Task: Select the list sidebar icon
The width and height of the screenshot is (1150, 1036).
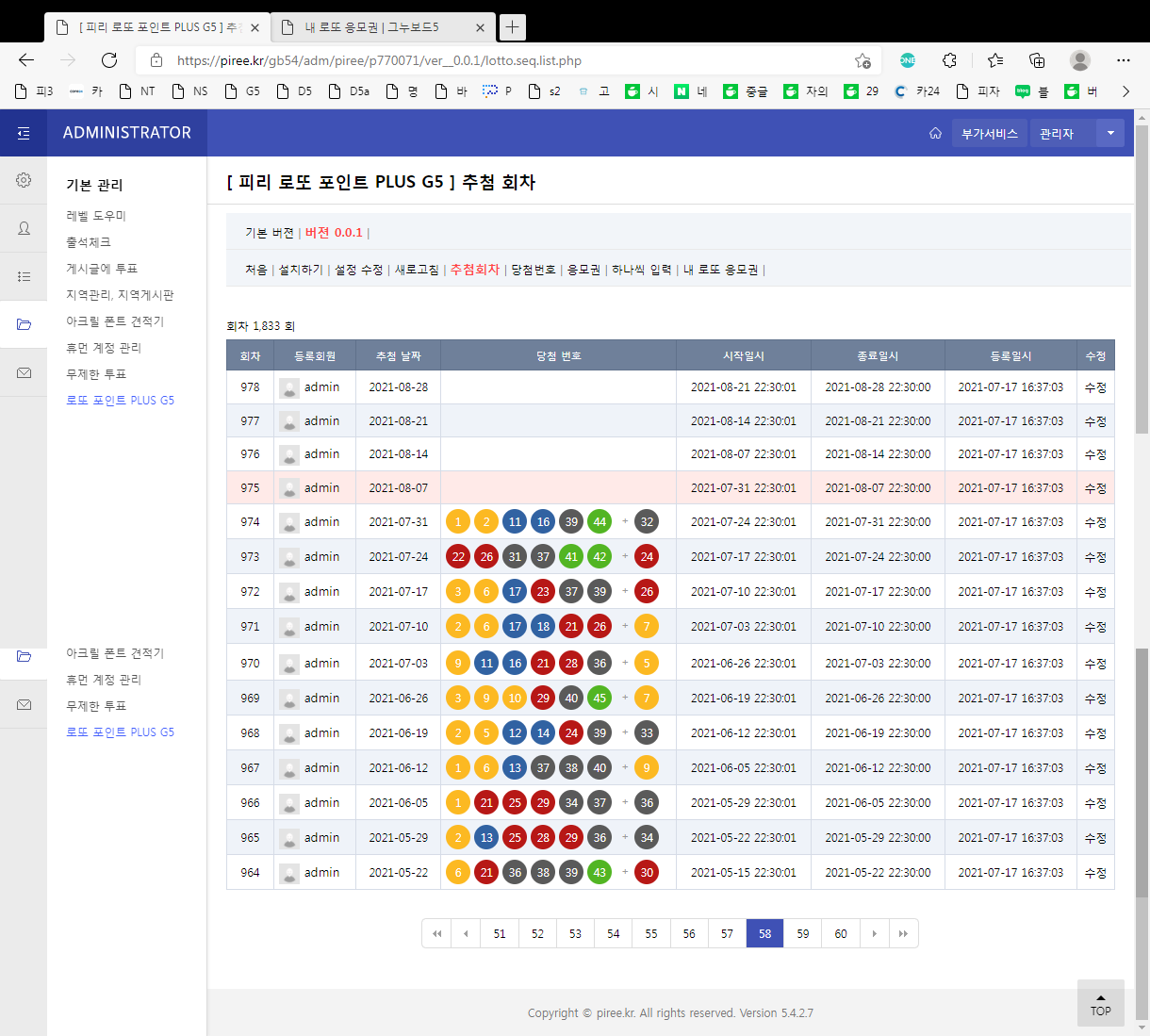Action: pos(24,276)
